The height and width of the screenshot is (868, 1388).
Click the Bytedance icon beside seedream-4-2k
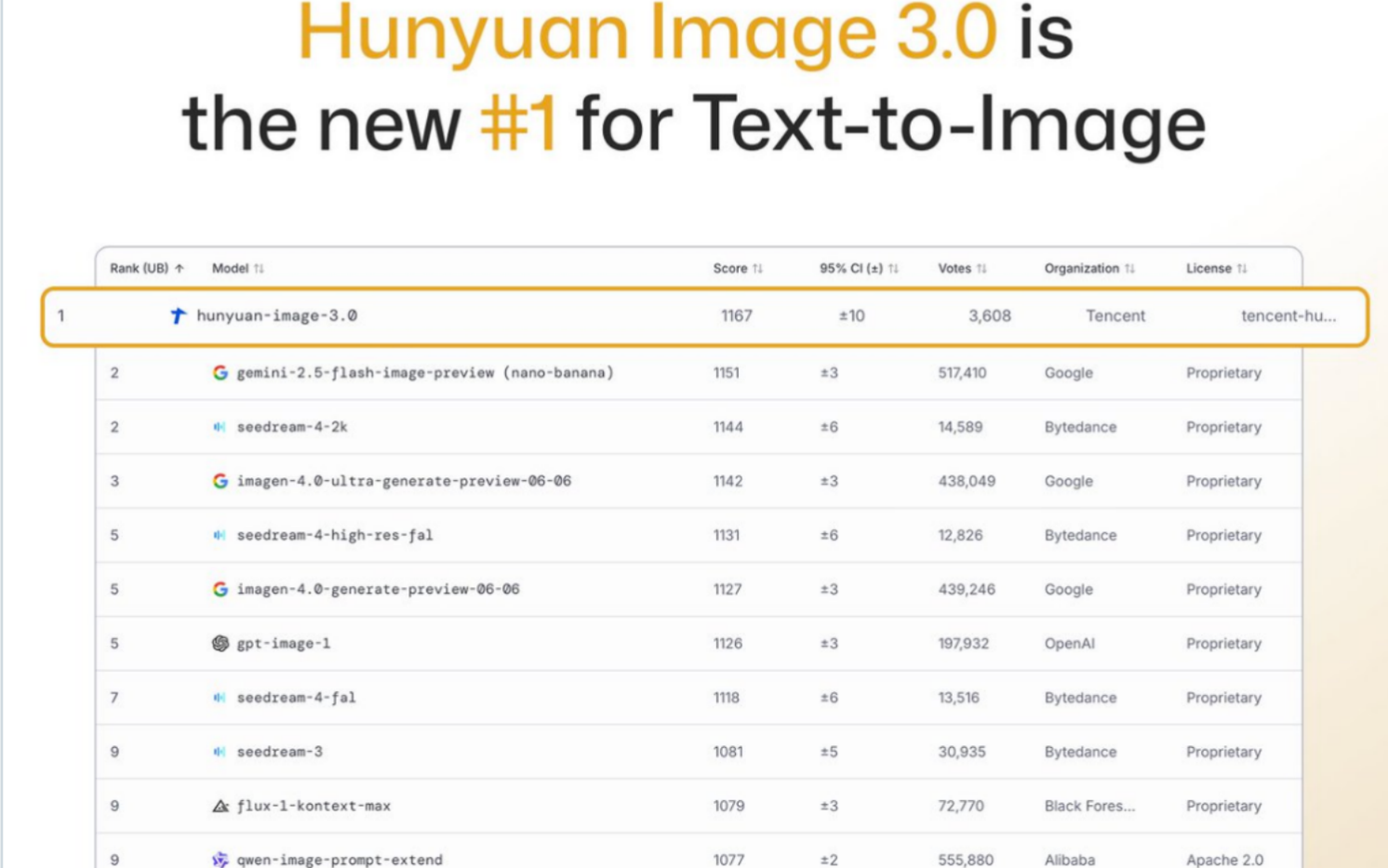point(220,427)
